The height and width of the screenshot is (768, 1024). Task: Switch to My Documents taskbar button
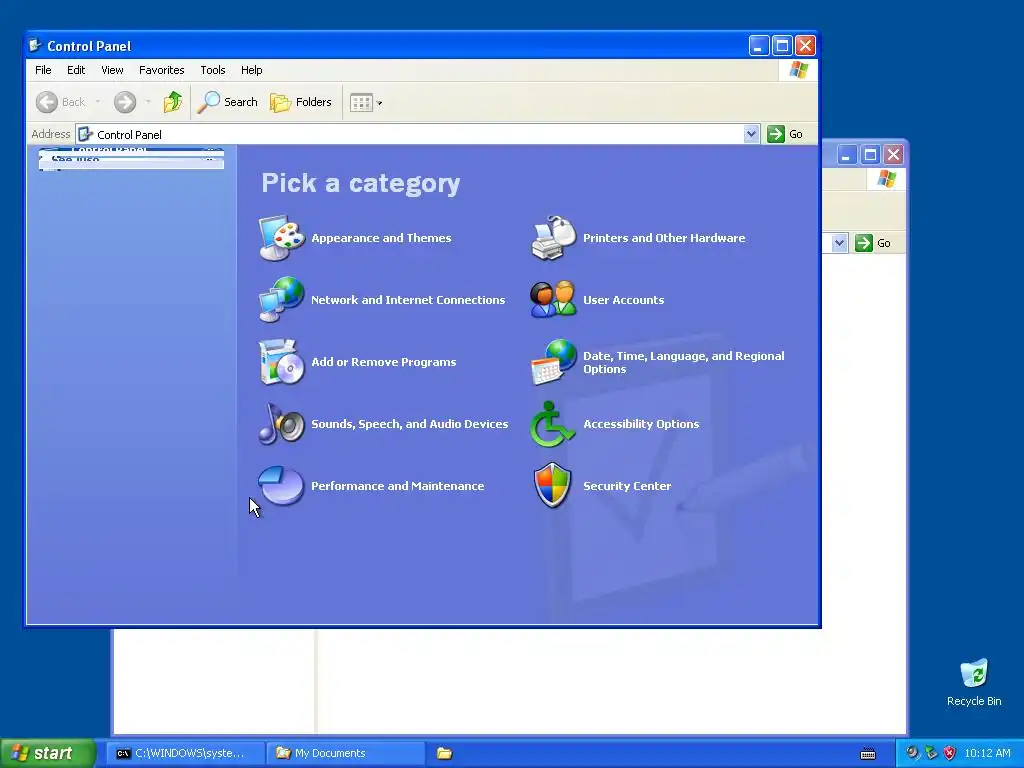[345, 753]
